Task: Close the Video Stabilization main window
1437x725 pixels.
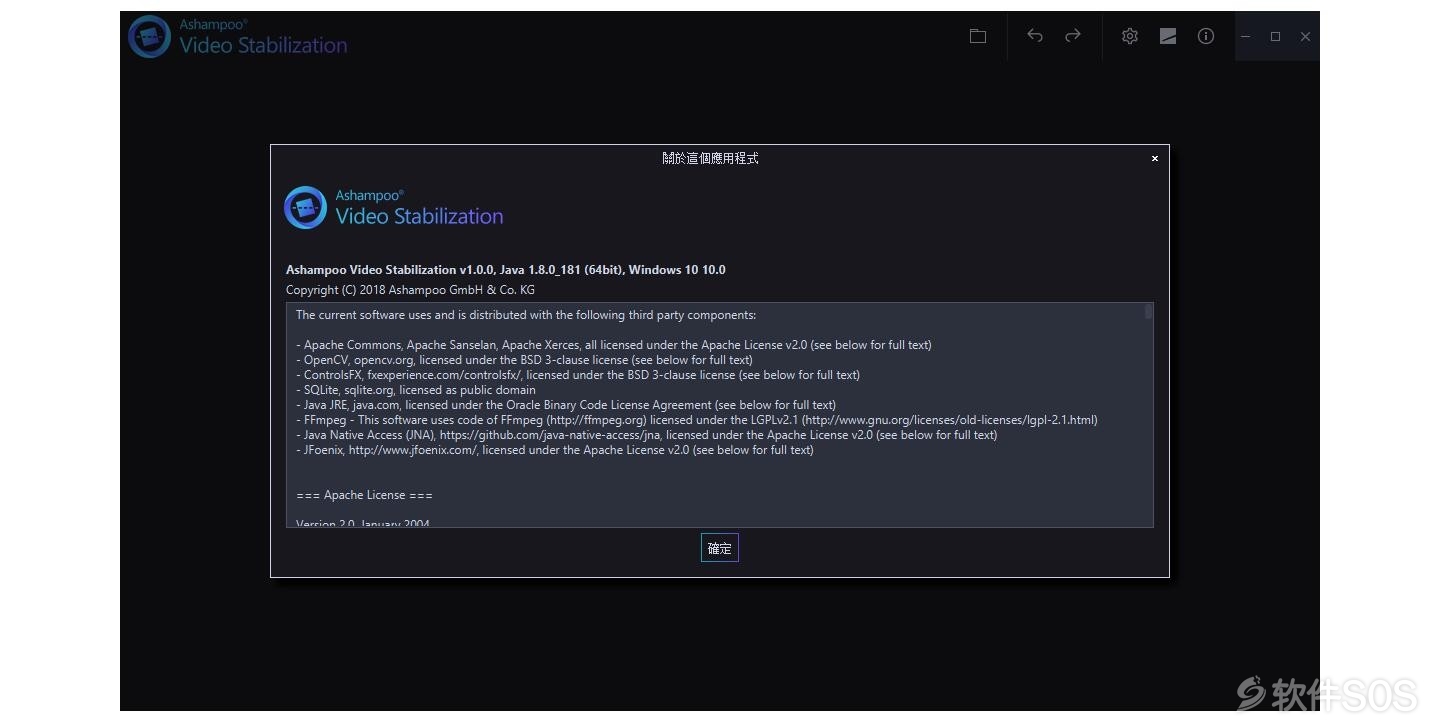Action: click(1305, 36)
